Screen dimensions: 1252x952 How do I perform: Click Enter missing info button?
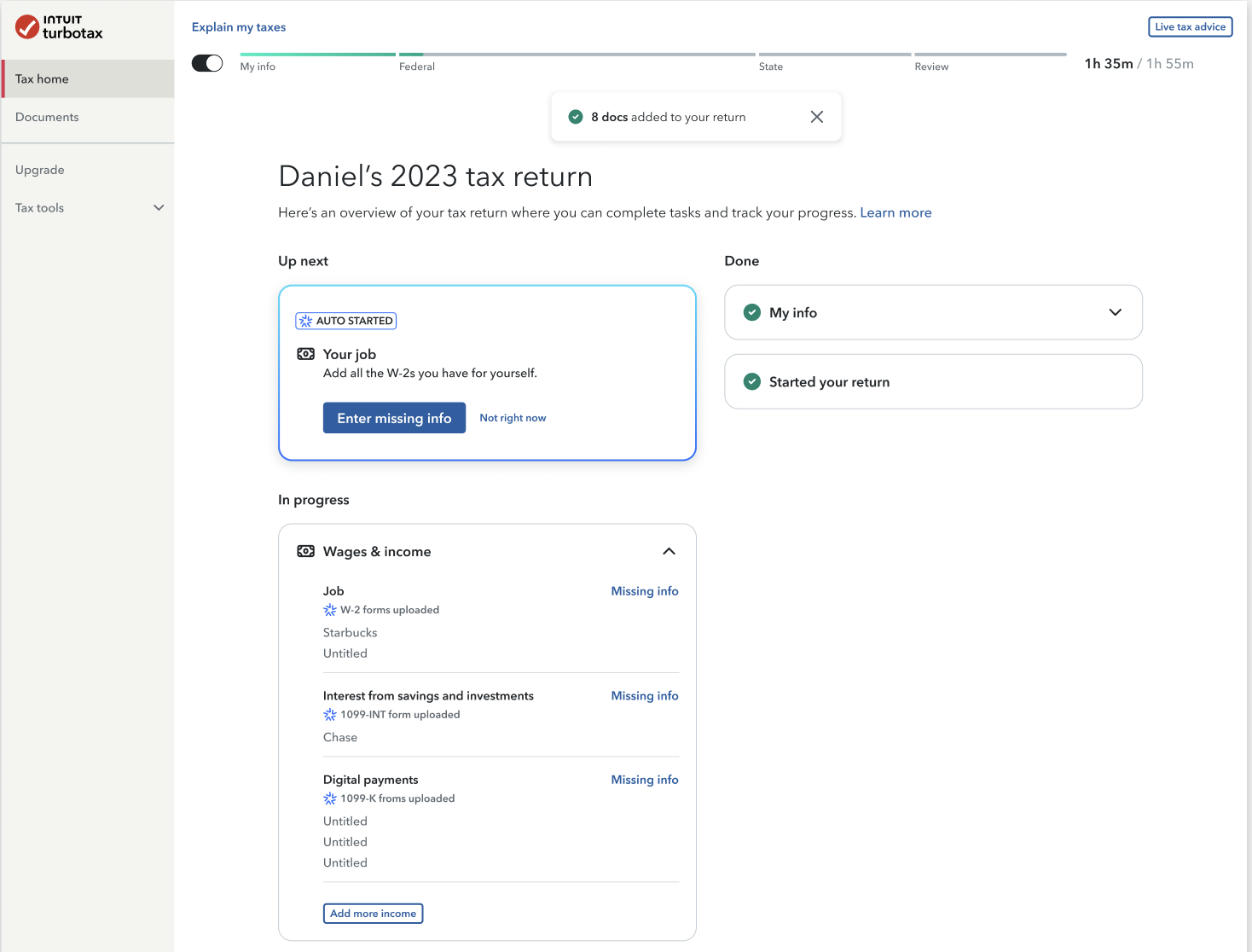point(394,418)
